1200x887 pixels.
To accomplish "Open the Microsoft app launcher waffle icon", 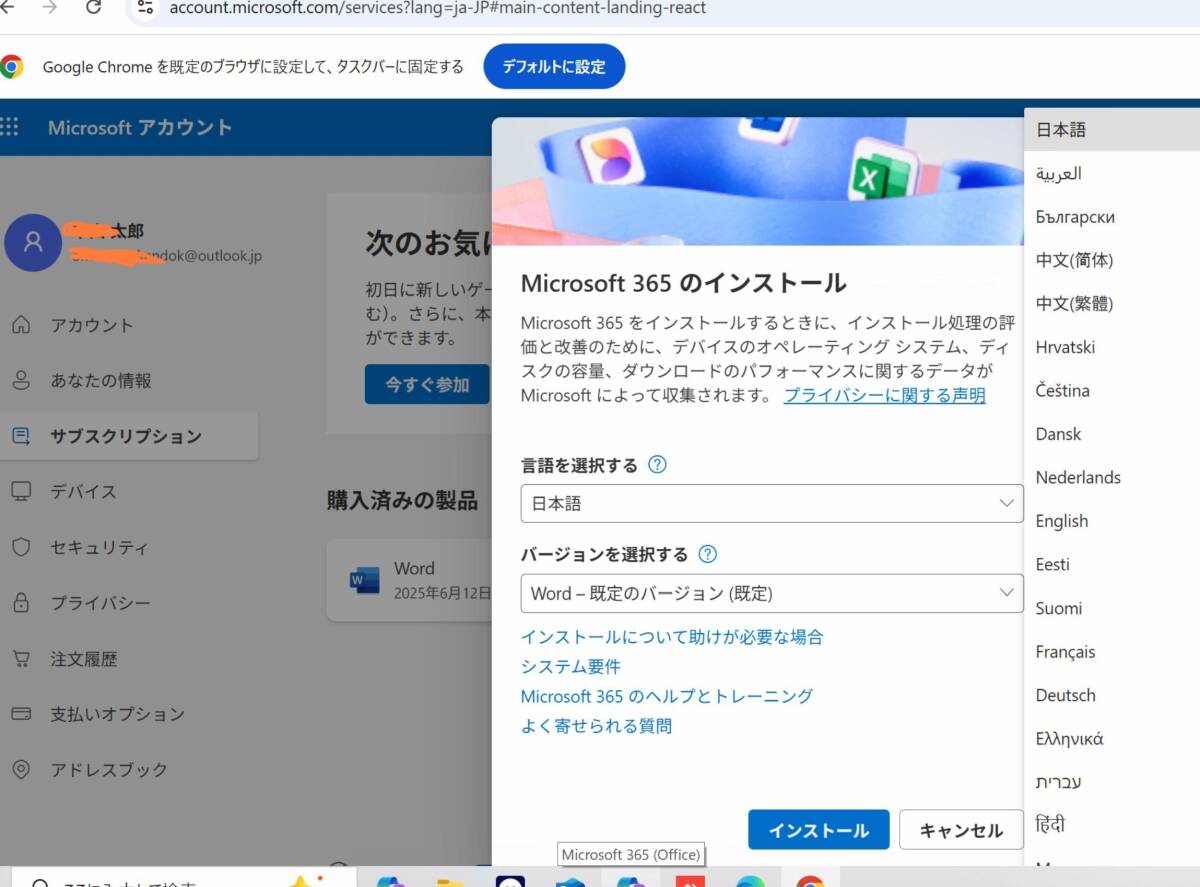I will [x=12, y=128].
